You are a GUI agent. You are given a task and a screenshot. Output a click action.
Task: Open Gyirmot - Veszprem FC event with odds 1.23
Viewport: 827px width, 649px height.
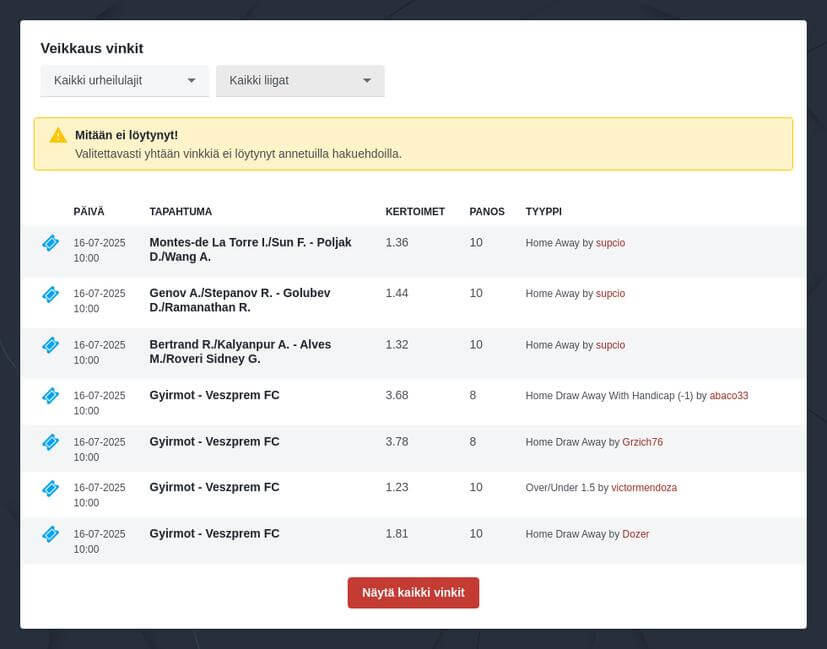(214, 488)
